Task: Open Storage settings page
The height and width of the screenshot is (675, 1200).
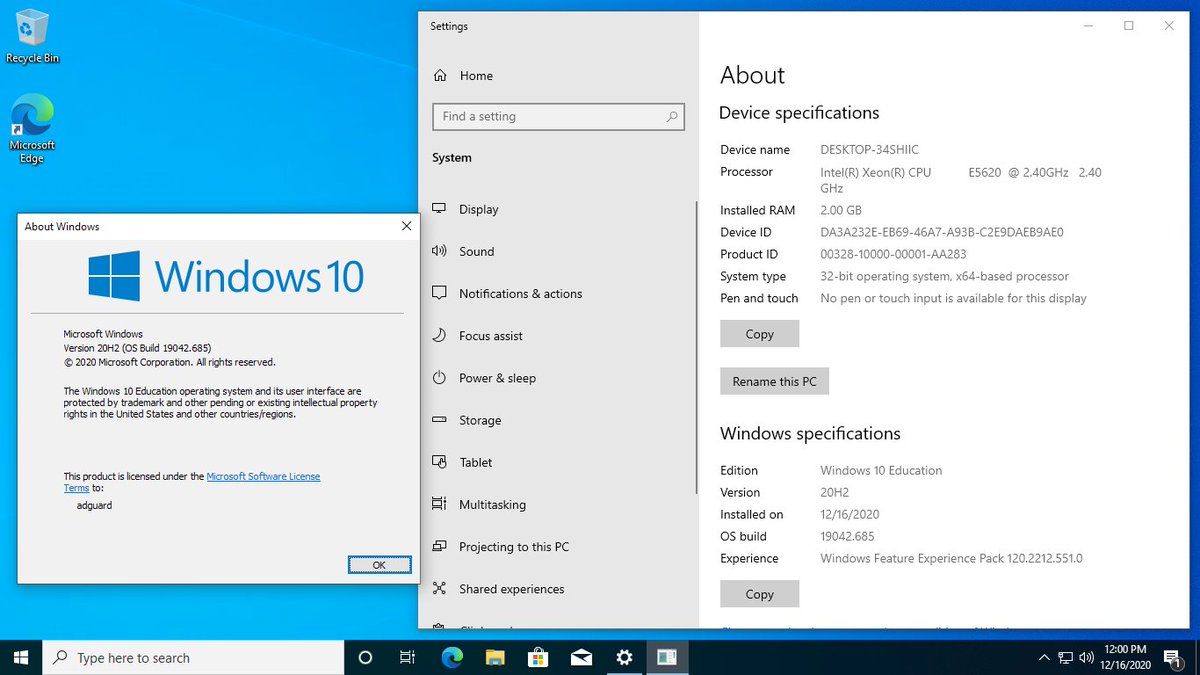Action: [x=479, y=420]
